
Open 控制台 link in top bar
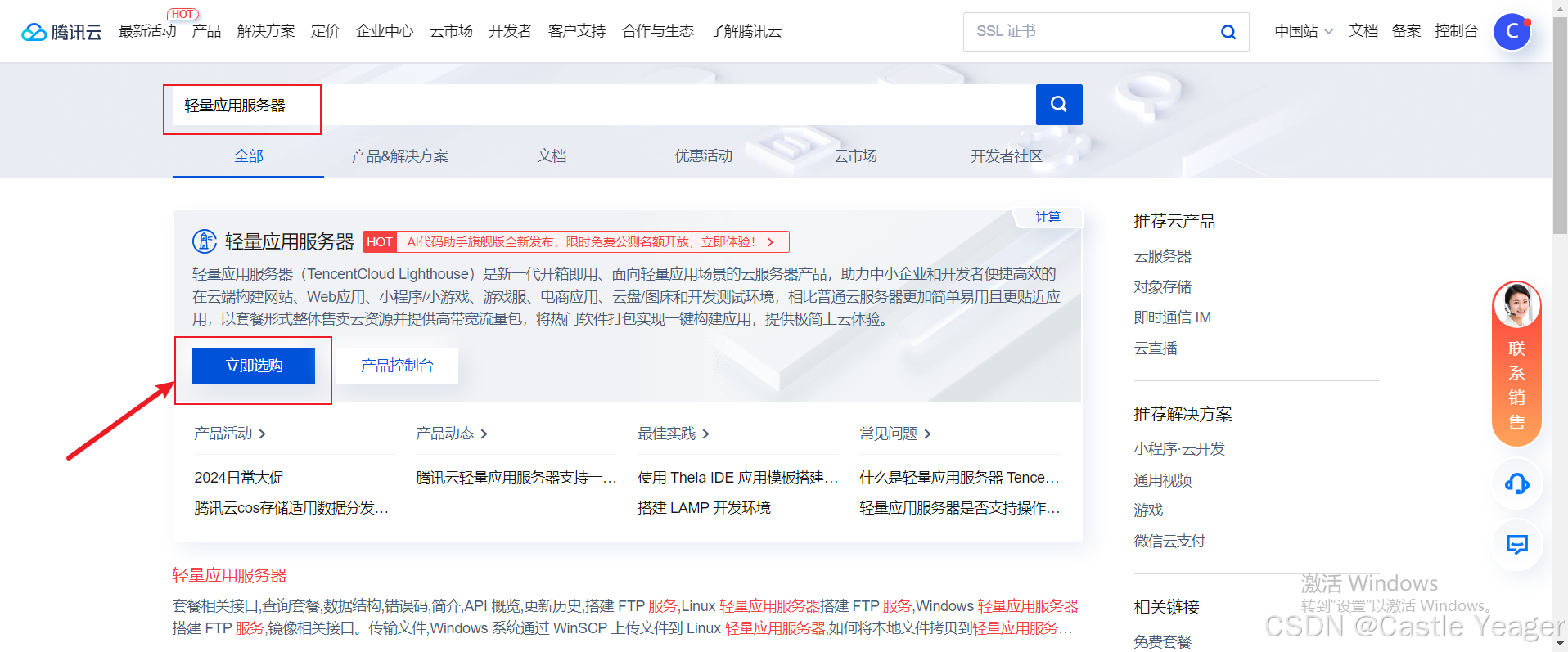click(x=1456, y=31)
